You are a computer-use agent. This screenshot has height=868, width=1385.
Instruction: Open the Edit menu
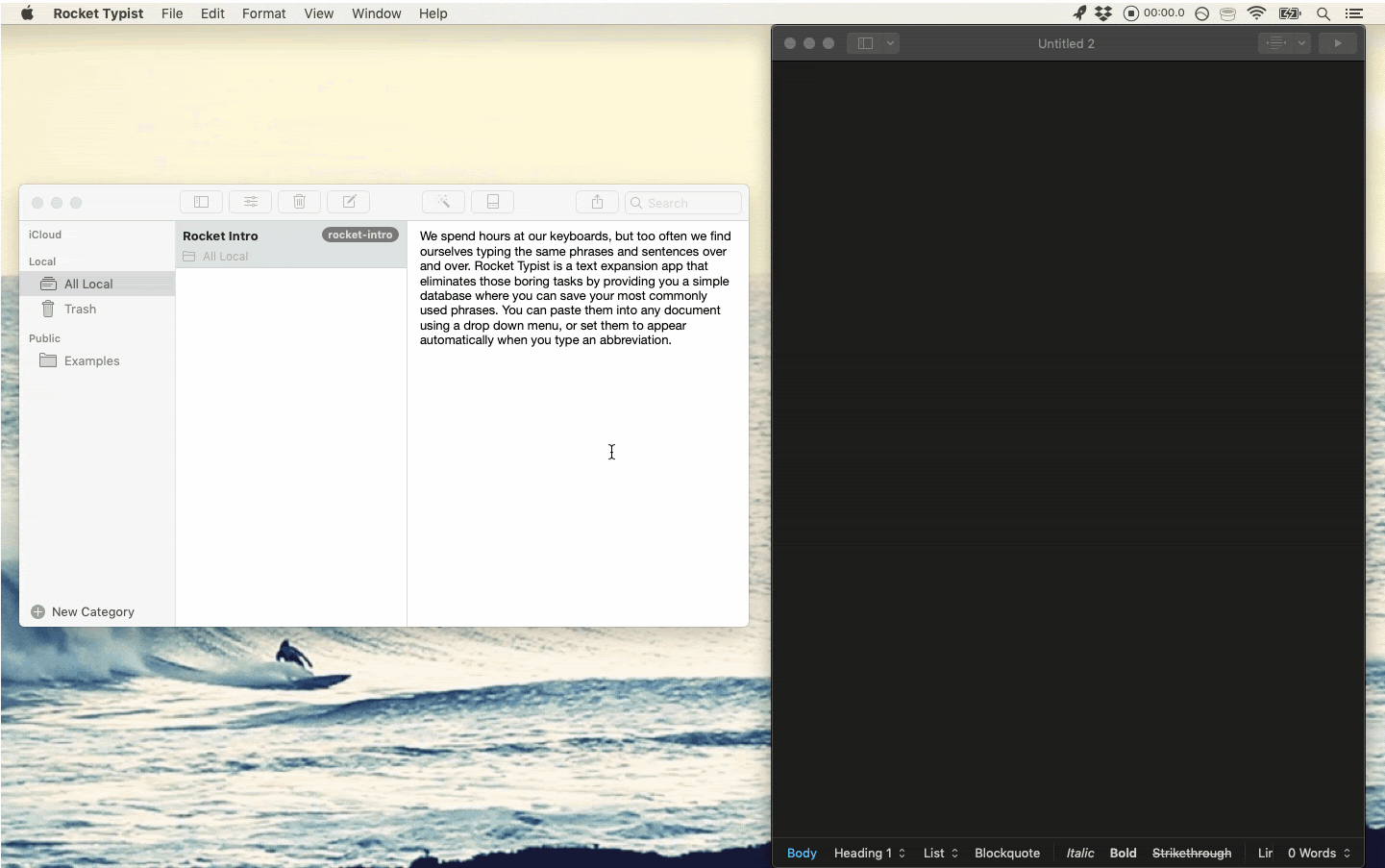212,13
